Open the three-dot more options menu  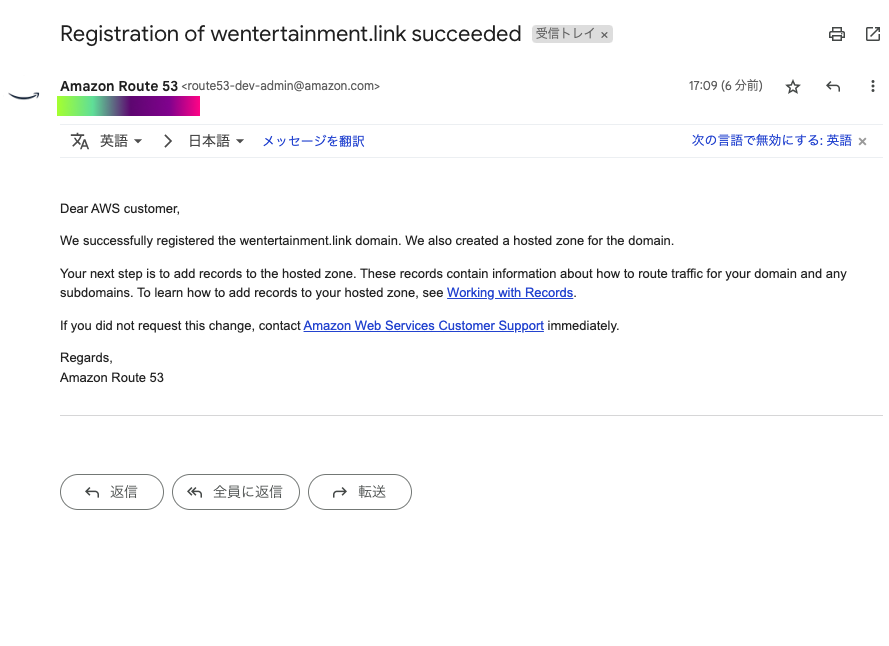pos(873,87)
